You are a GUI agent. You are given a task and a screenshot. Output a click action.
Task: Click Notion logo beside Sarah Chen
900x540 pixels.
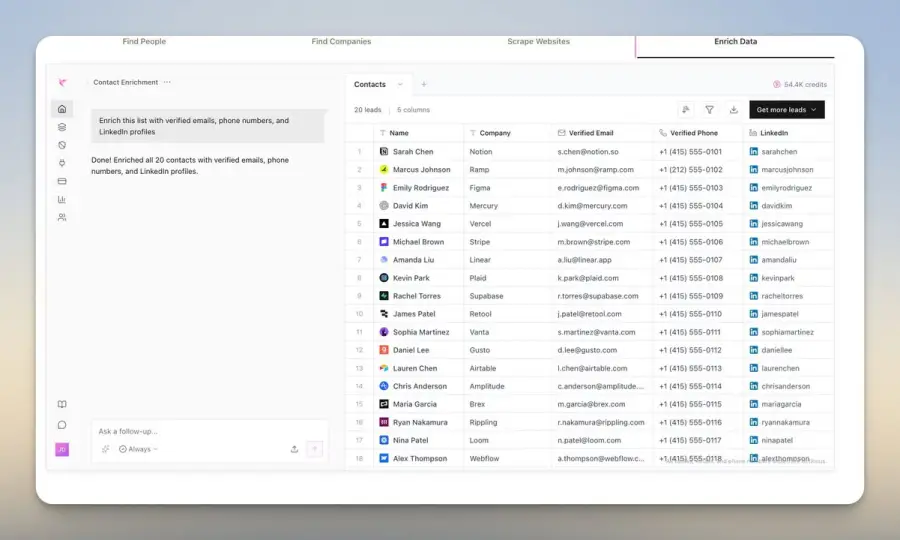384,151
